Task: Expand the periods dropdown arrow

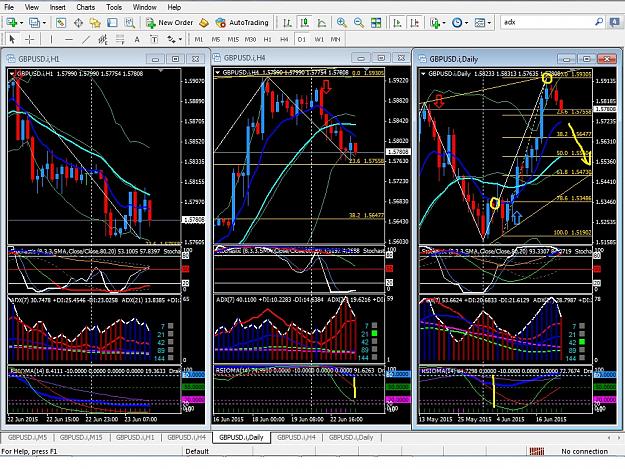Action: coord(466,23)
